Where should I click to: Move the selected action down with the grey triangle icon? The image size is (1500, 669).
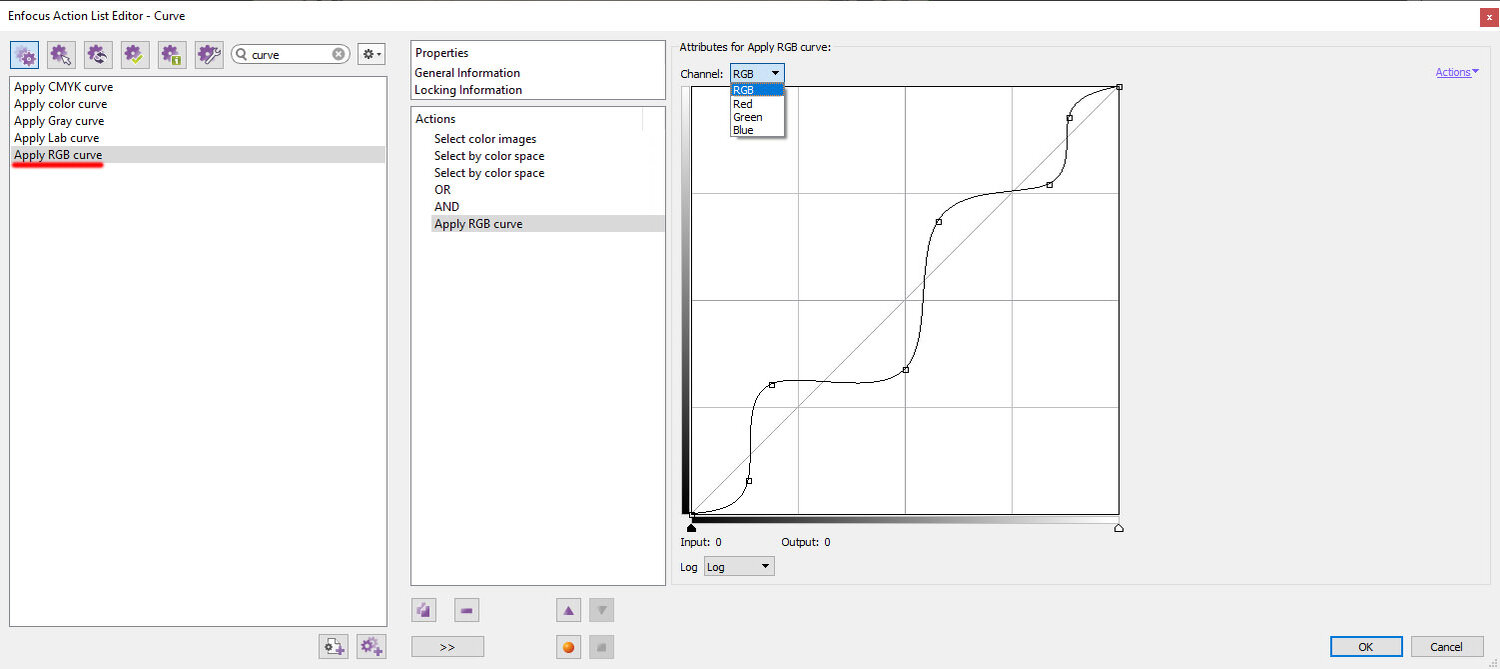coord(601,609)
